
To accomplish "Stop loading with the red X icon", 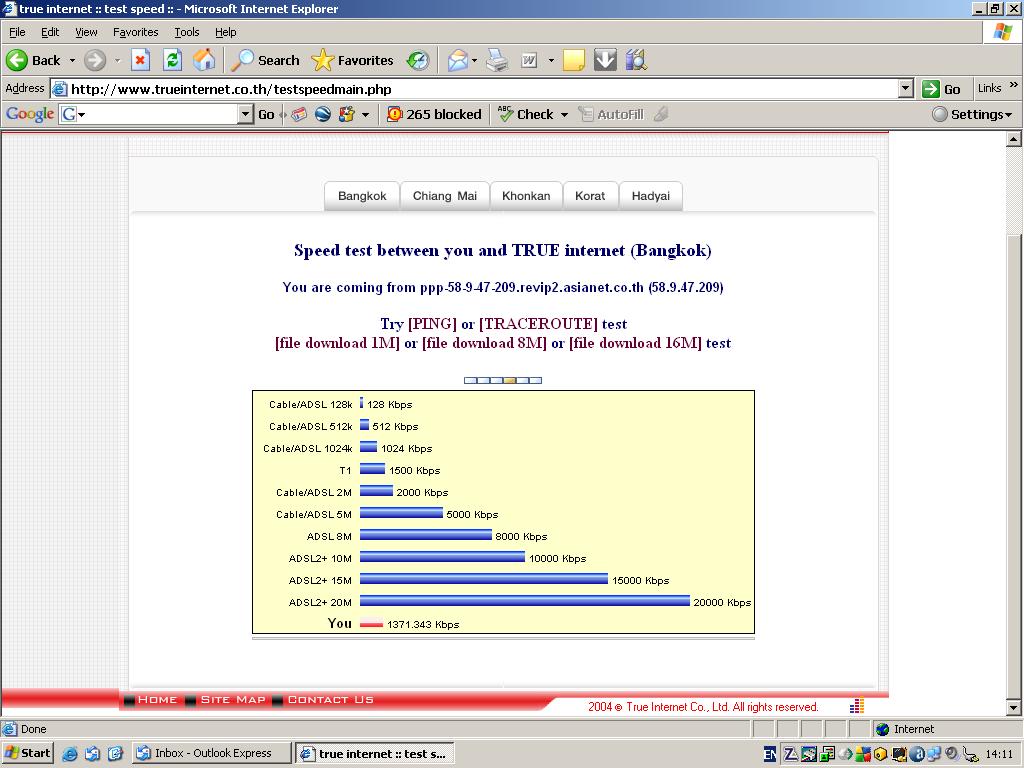I will [x=140, y=61].
